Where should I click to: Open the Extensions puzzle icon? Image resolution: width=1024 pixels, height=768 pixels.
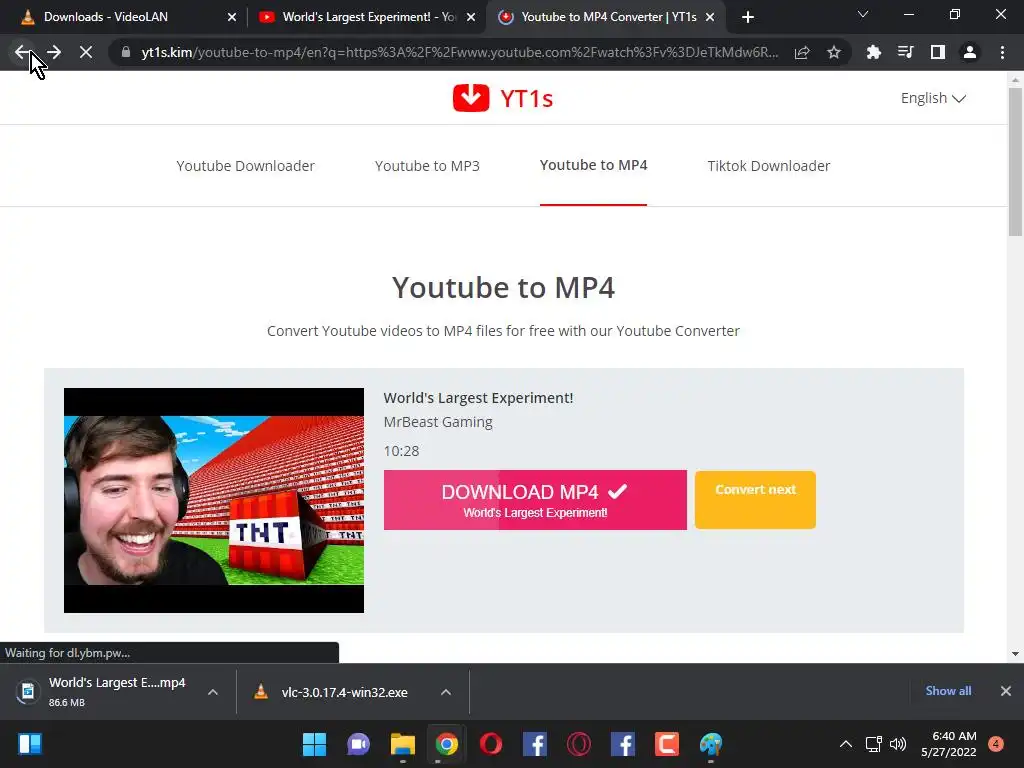pyautogui.click(x=873, y=52)
